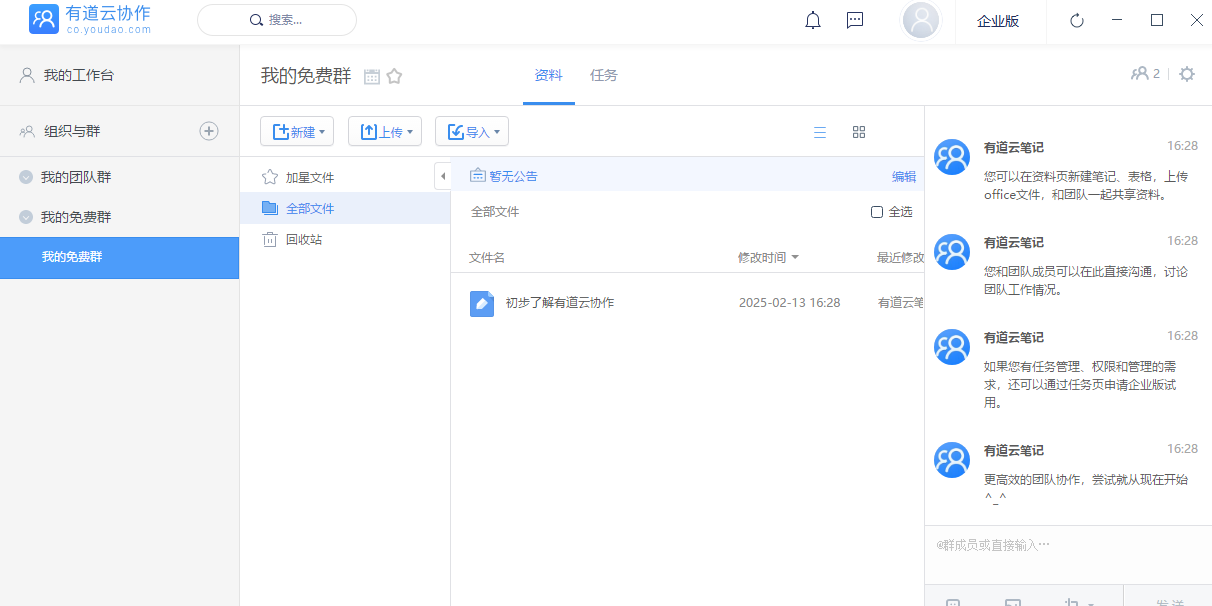Star the group via title star icon
Image resolution: width=1212 pixels, height=606 pixels.
click(x=394, y=76)
